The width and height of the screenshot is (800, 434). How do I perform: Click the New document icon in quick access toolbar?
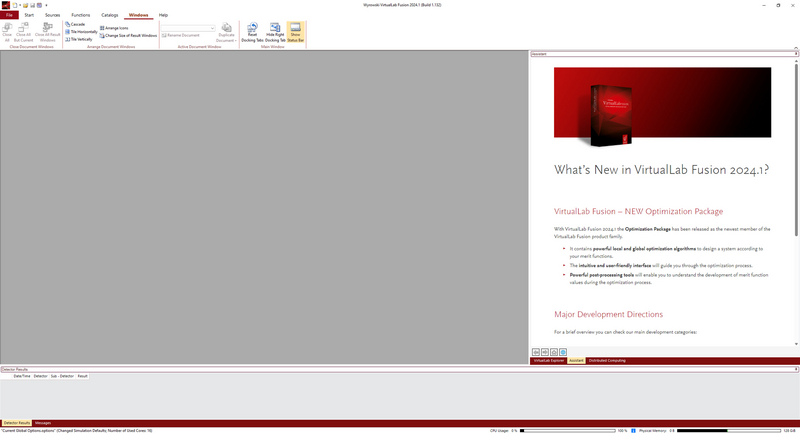tap(15, 5)
